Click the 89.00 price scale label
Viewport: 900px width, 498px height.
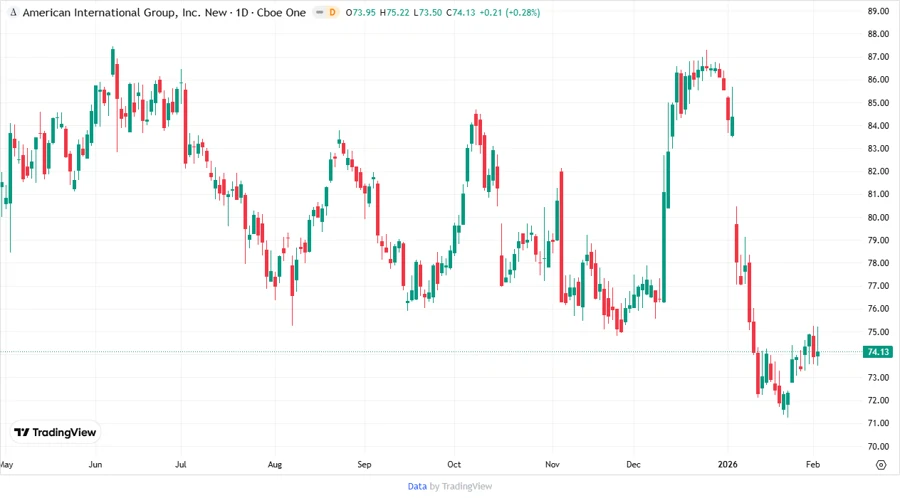click(x=878, y=11)
